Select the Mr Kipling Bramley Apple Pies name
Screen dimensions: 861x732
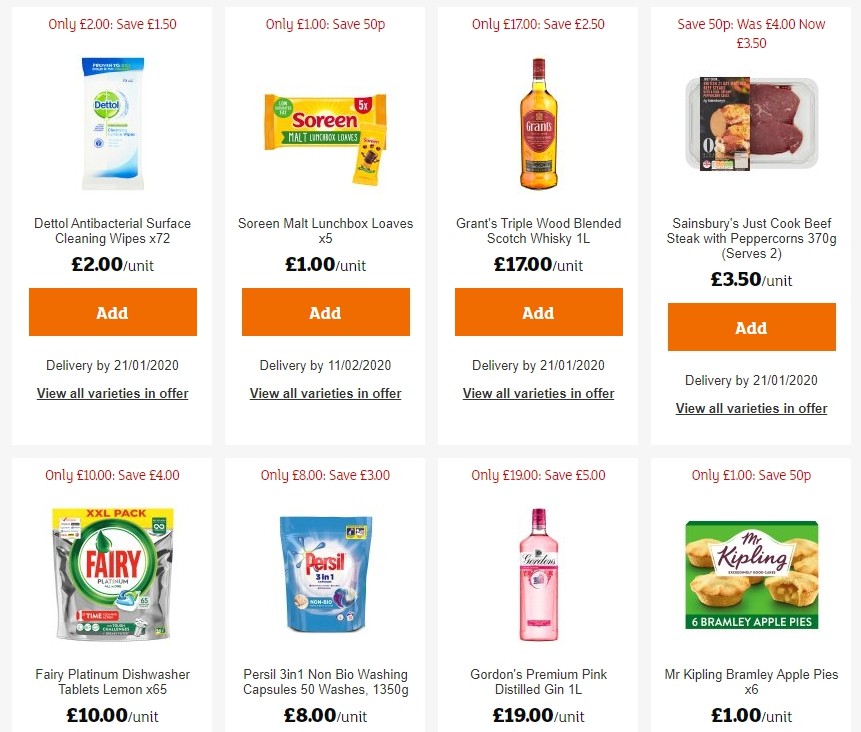751,682
